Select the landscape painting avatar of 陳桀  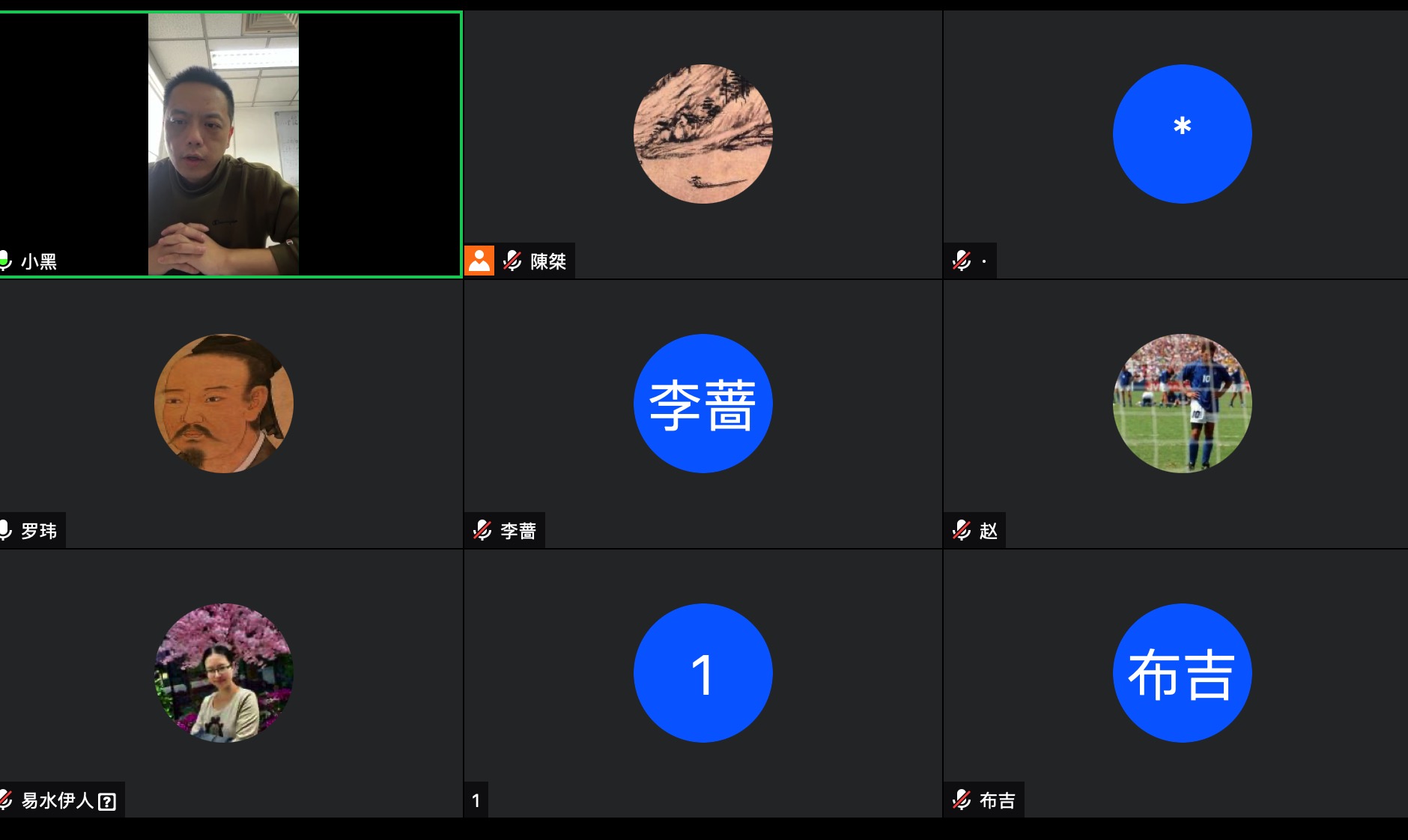point(703,134)
